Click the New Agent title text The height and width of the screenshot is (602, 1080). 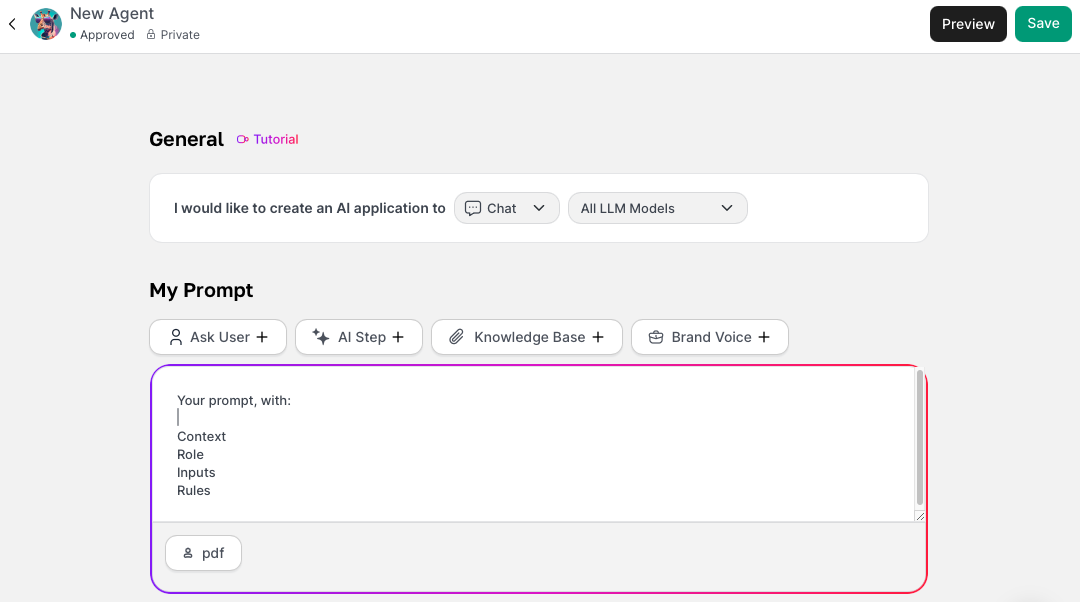(x=112, y=13)
